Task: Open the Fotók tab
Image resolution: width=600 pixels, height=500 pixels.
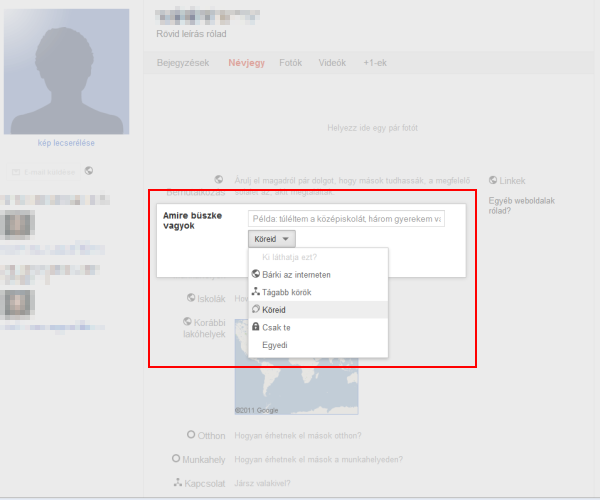Action: [290, 63]
